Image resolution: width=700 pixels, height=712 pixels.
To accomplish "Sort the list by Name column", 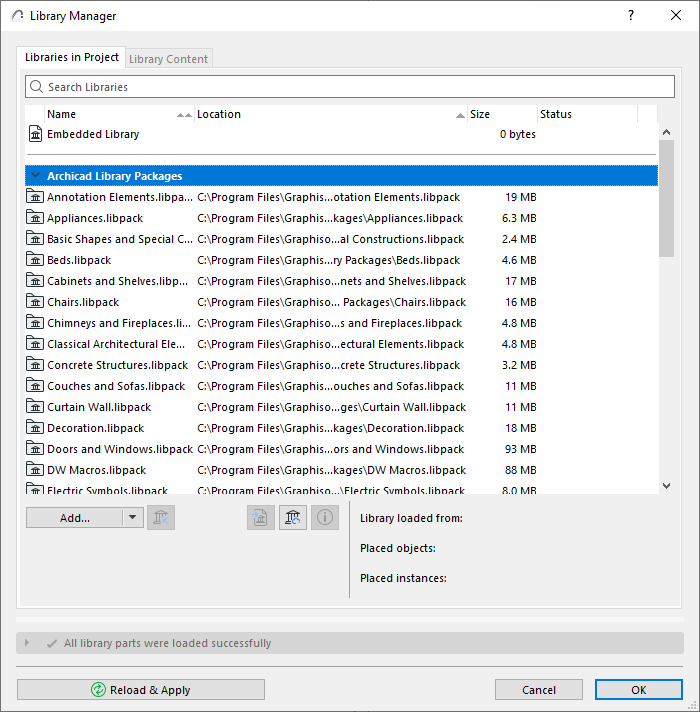I will [119, 114].
